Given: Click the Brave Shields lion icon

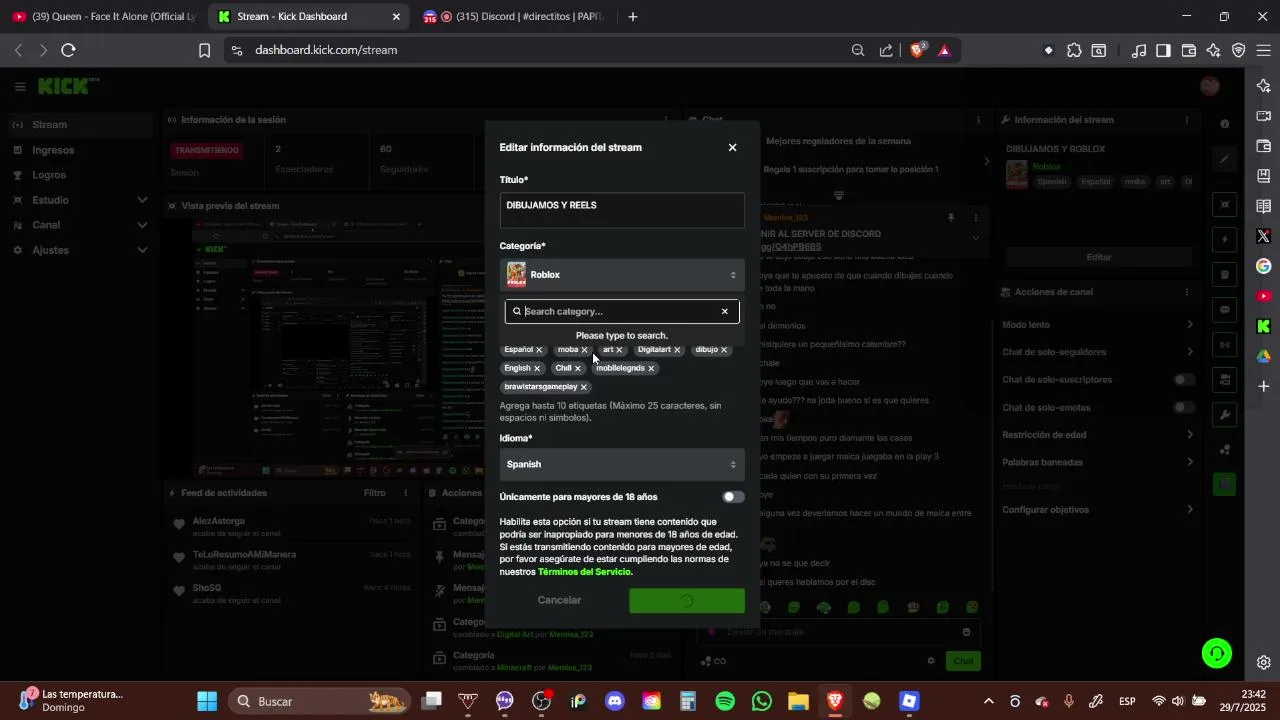Looking at the screenshot, I should tap(918, 50).
